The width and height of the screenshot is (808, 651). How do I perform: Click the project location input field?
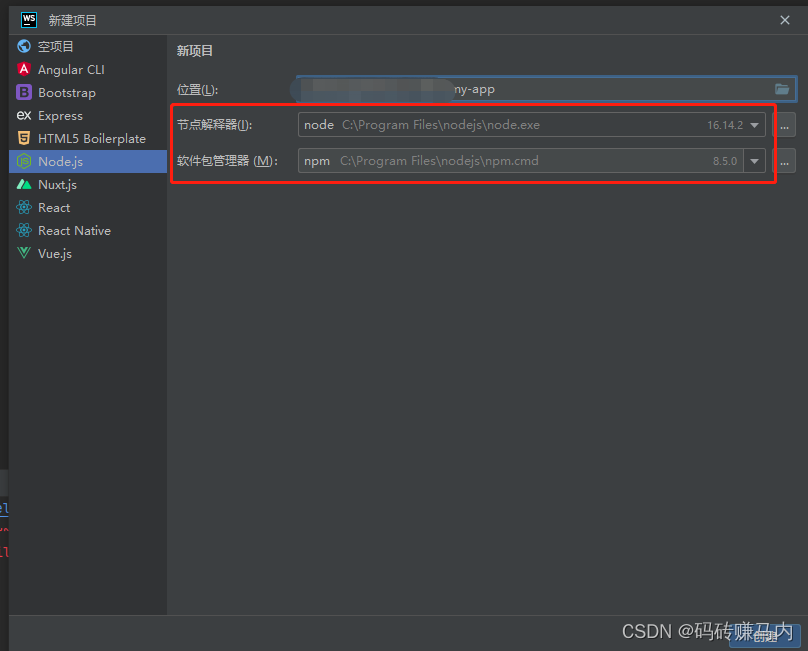click(546, 89)
